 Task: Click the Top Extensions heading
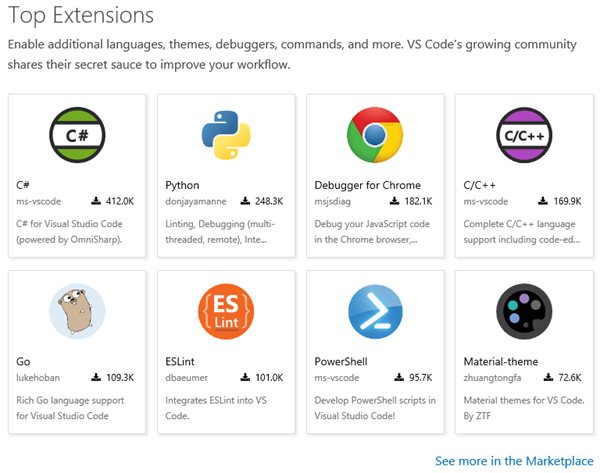81,16
